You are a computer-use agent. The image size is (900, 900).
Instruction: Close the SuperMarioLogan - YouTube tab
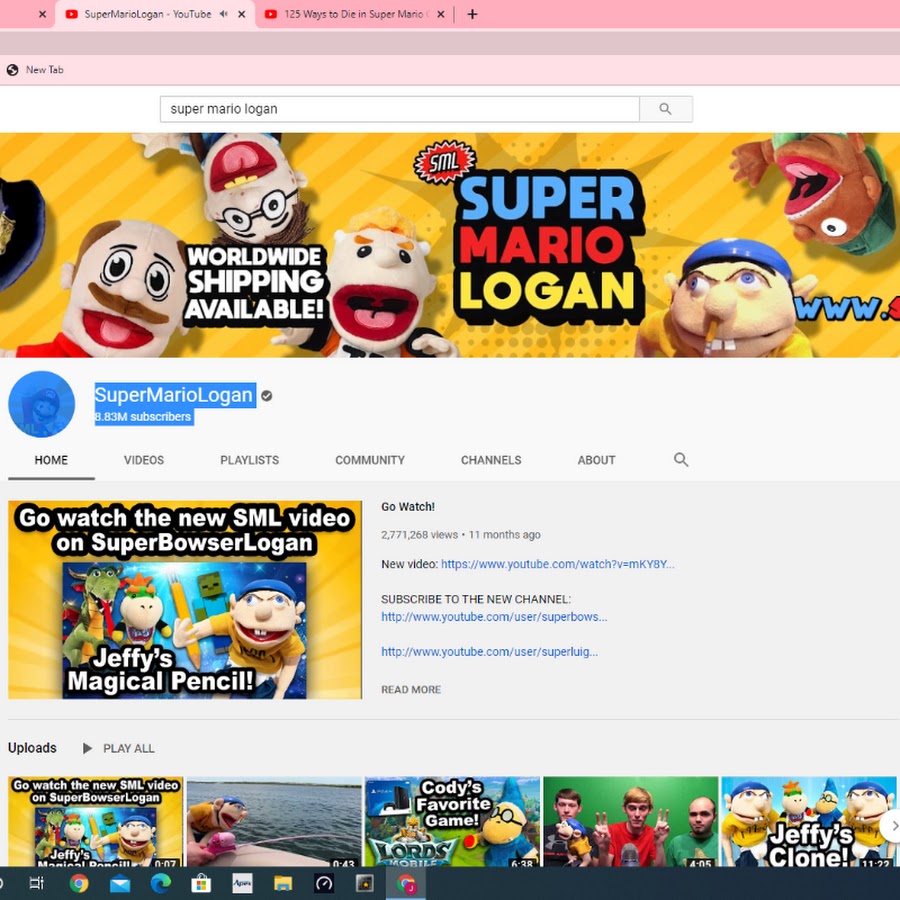coord(242,14)
